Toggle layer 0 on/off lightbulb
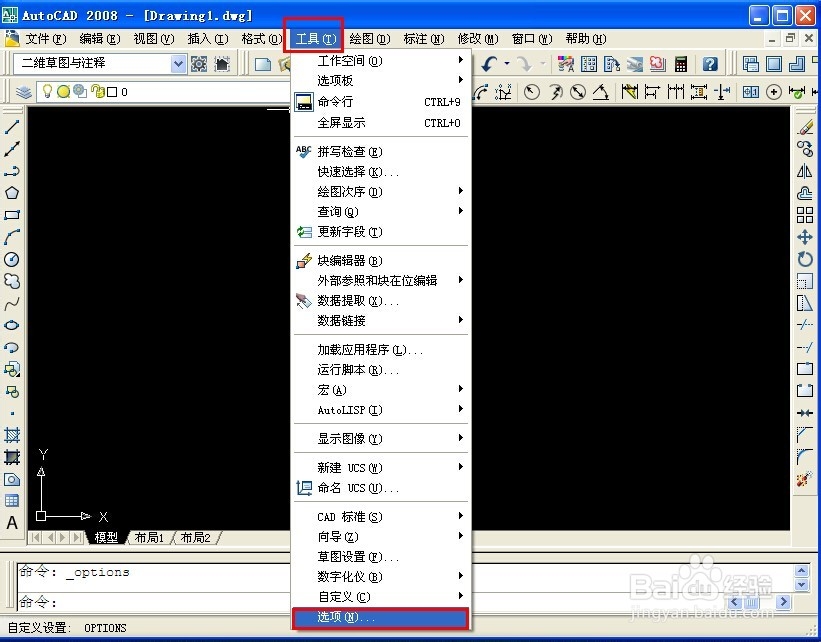This screenshot has height=642, width=821. pyautogui.click(x=48, y=91)
